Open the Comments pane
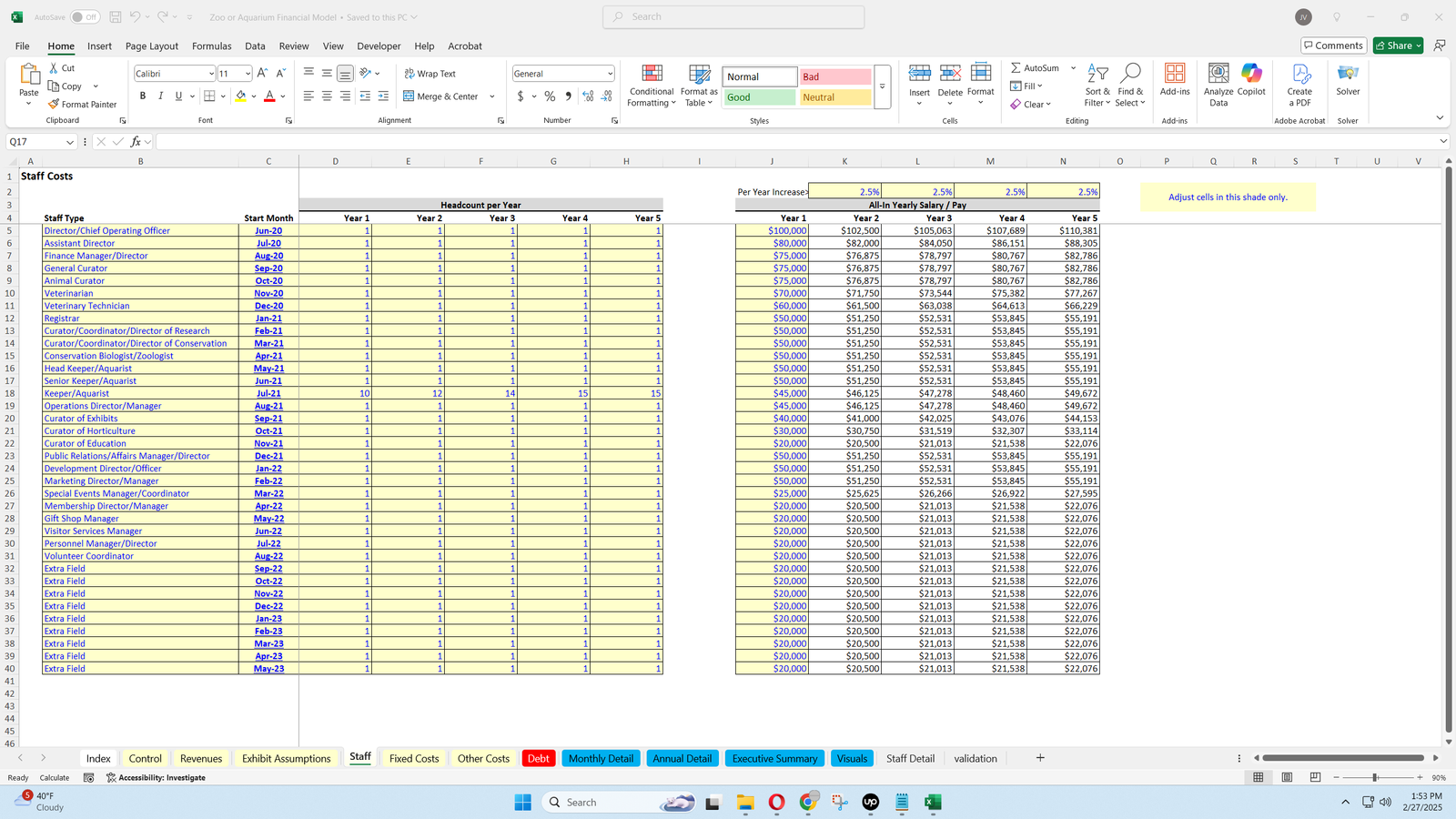The image size is (1456, 819). click(x=1333, y=45)
